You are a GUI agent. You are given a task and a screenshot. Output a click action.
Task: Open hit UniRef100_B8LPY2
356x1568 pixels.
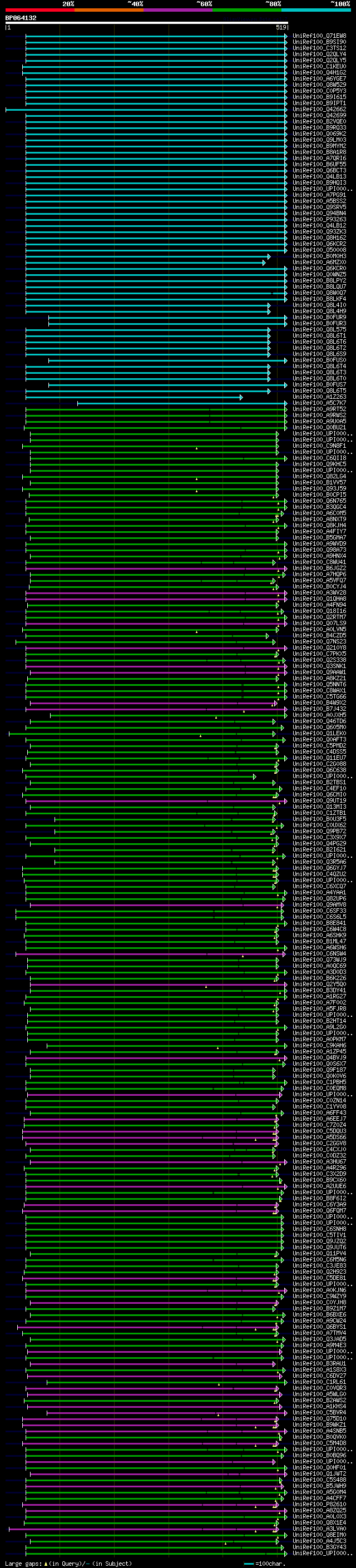(319, 280)
